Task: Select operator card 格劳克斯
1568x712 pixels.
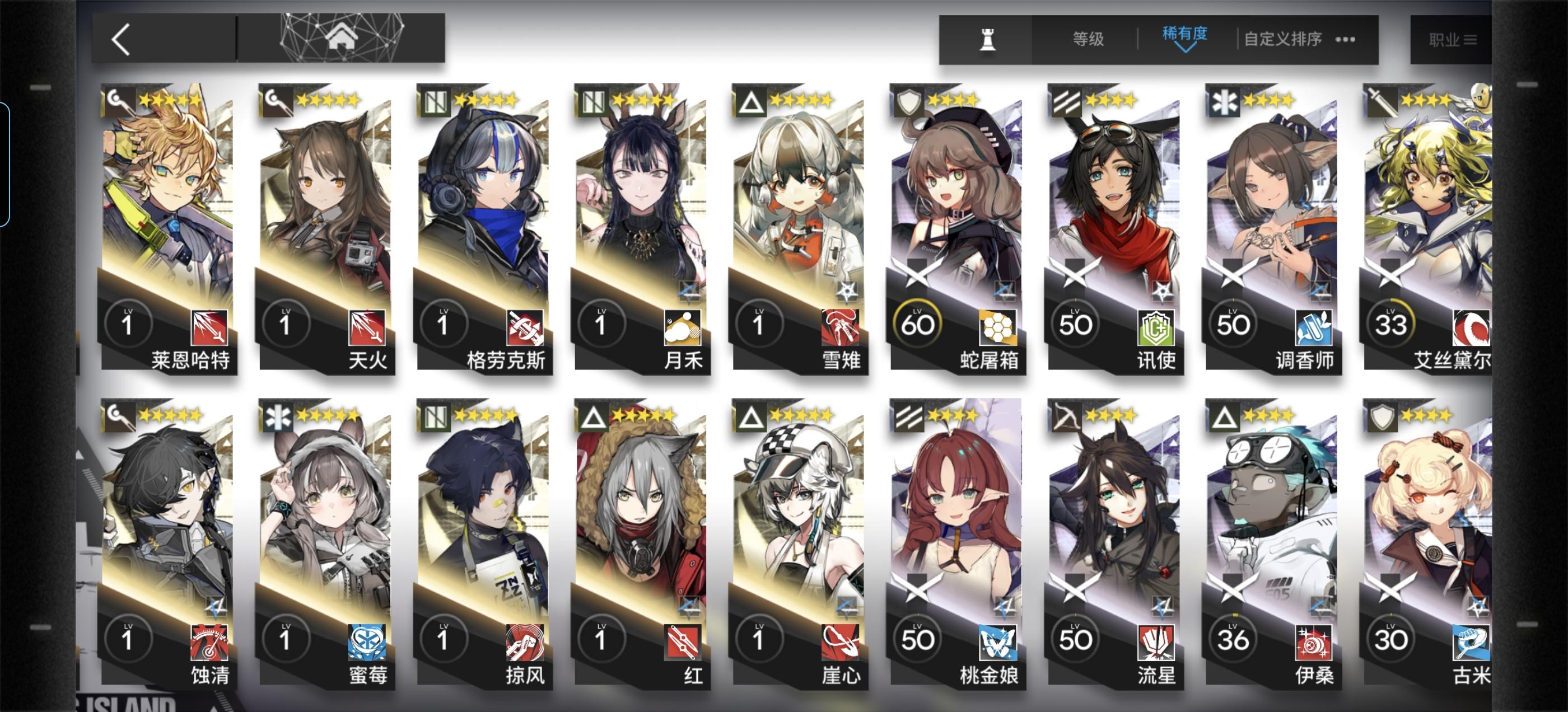Action: point(483,228)
